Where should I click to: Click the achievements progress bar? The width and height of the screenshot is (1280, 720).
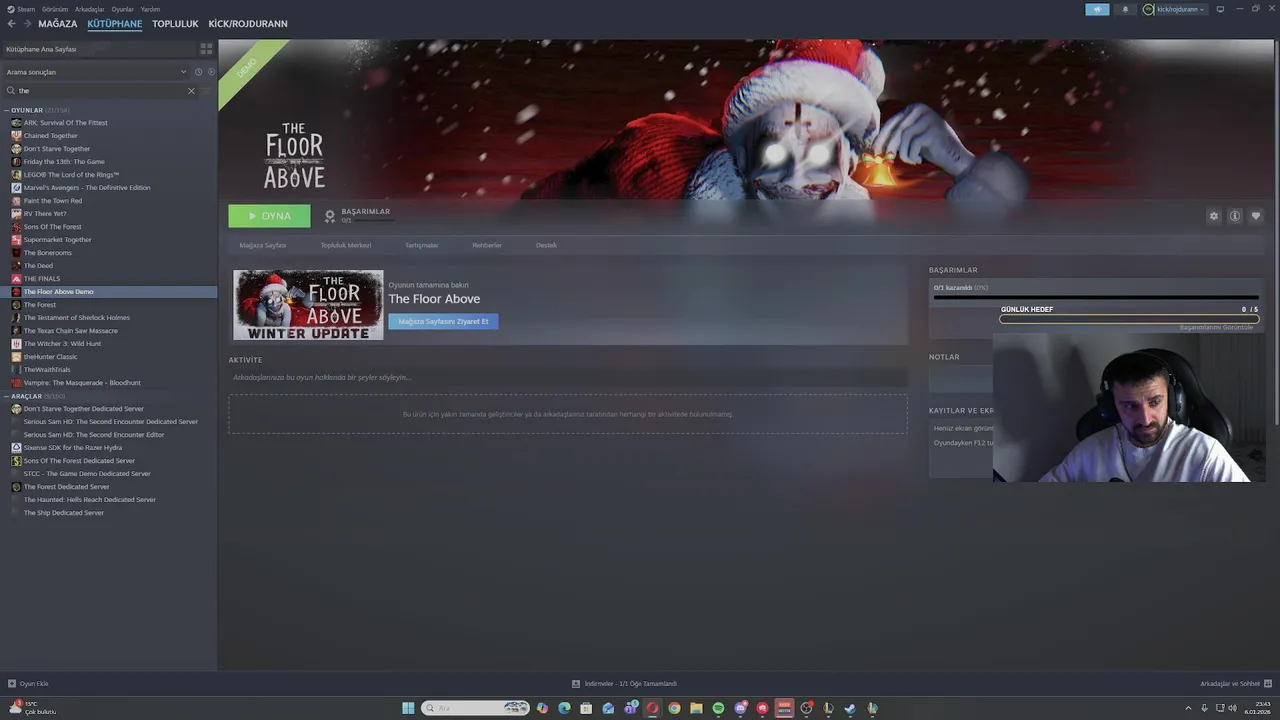[1096, 297]
